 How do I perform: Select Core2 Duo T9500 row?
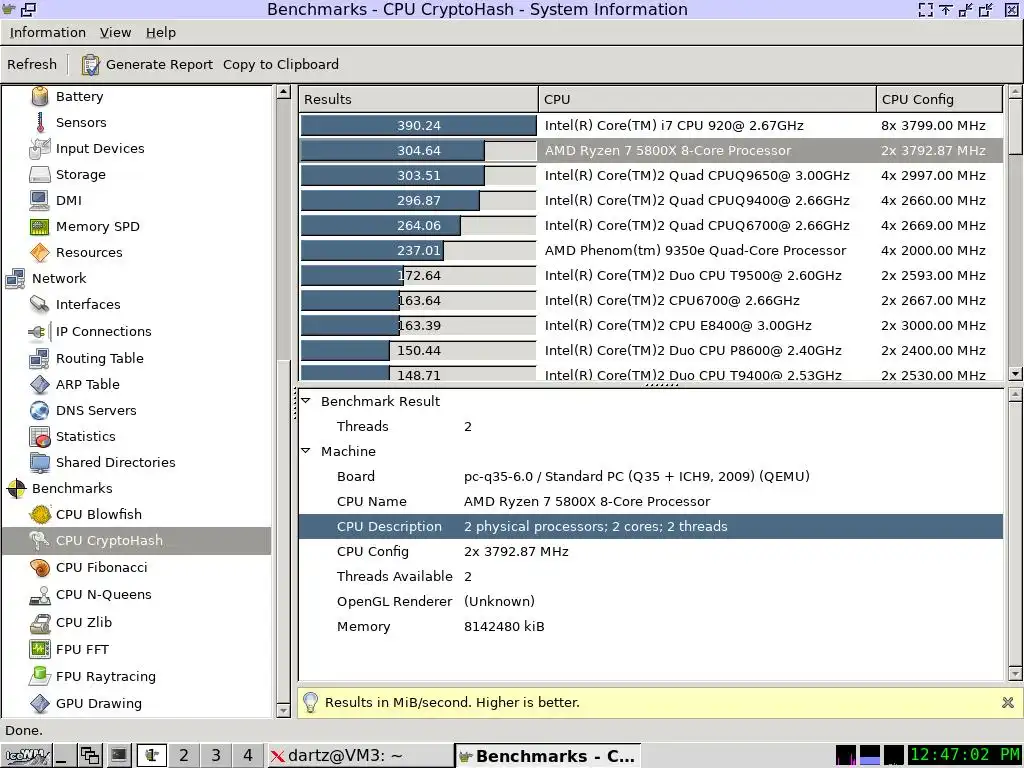651,276
